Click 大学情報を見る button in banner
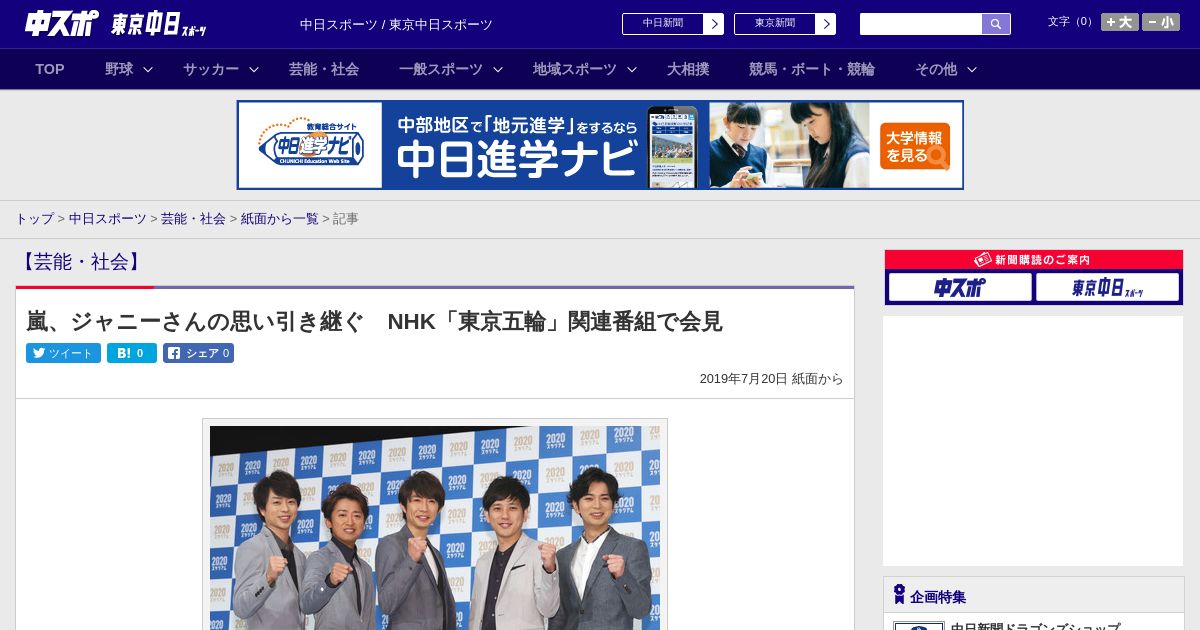The height and width of the screenshot is (630, 1200). (914, 146)
